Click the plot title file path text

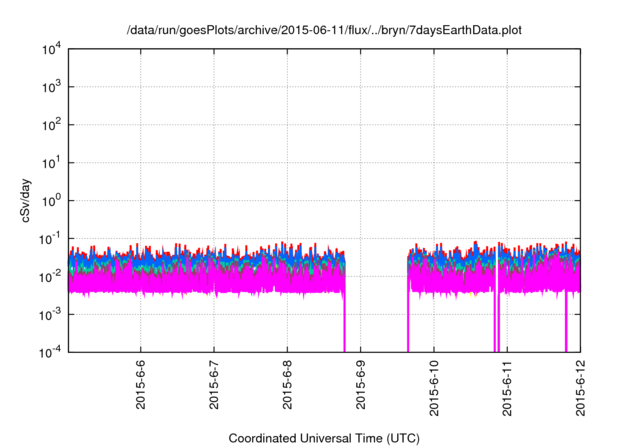tap(325, 32)
